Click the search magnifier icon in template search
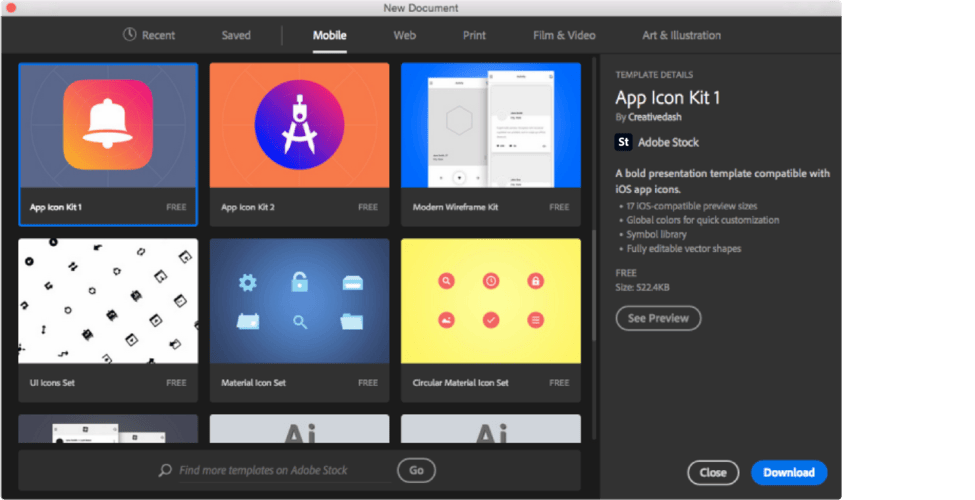This screenshot has height=500, width=975. pos(165,470)
